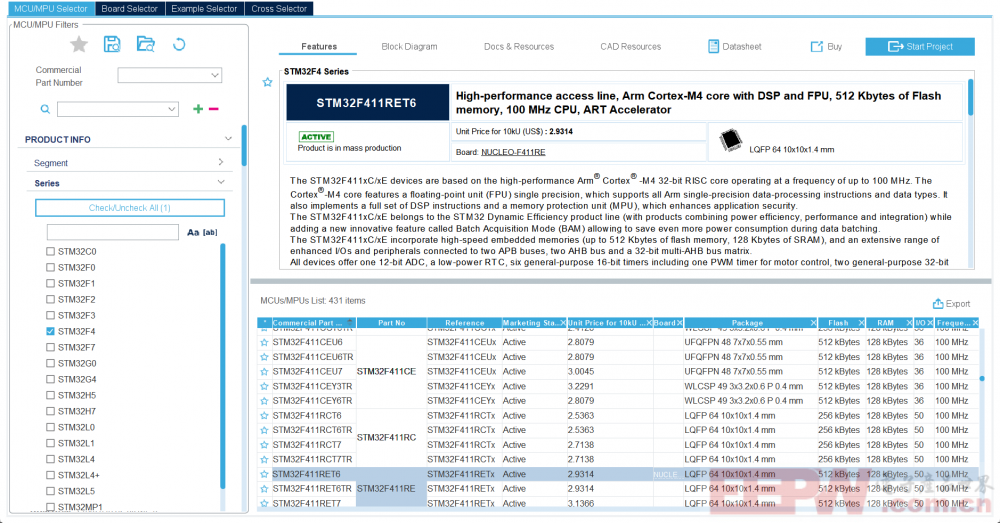
Task: Star the STM32F411RET7 row
Action: click(x=264, y=504)
